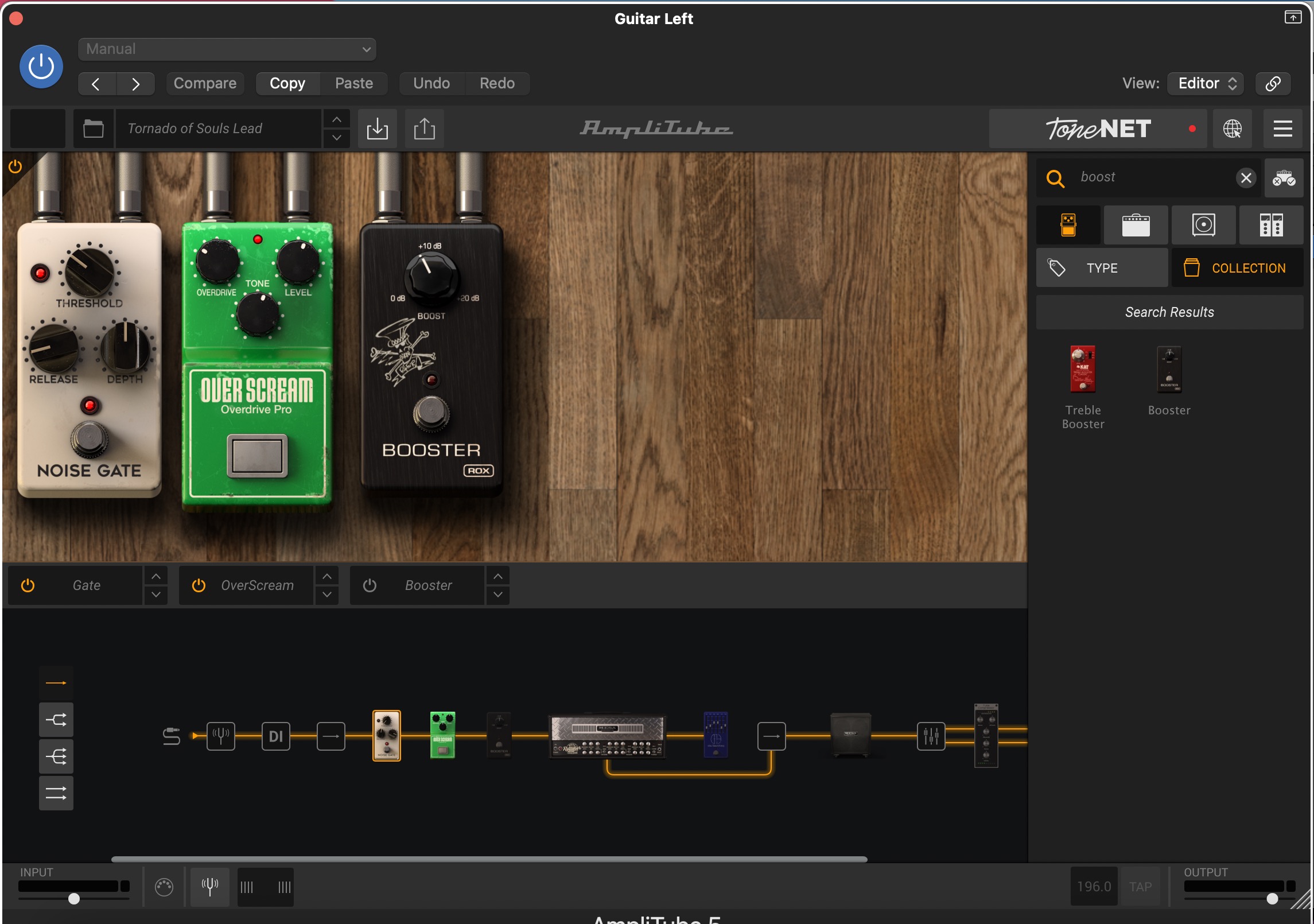Click the Booster pedal footswitch
The height and width of the screenshot is (924, 1314).
431,413
